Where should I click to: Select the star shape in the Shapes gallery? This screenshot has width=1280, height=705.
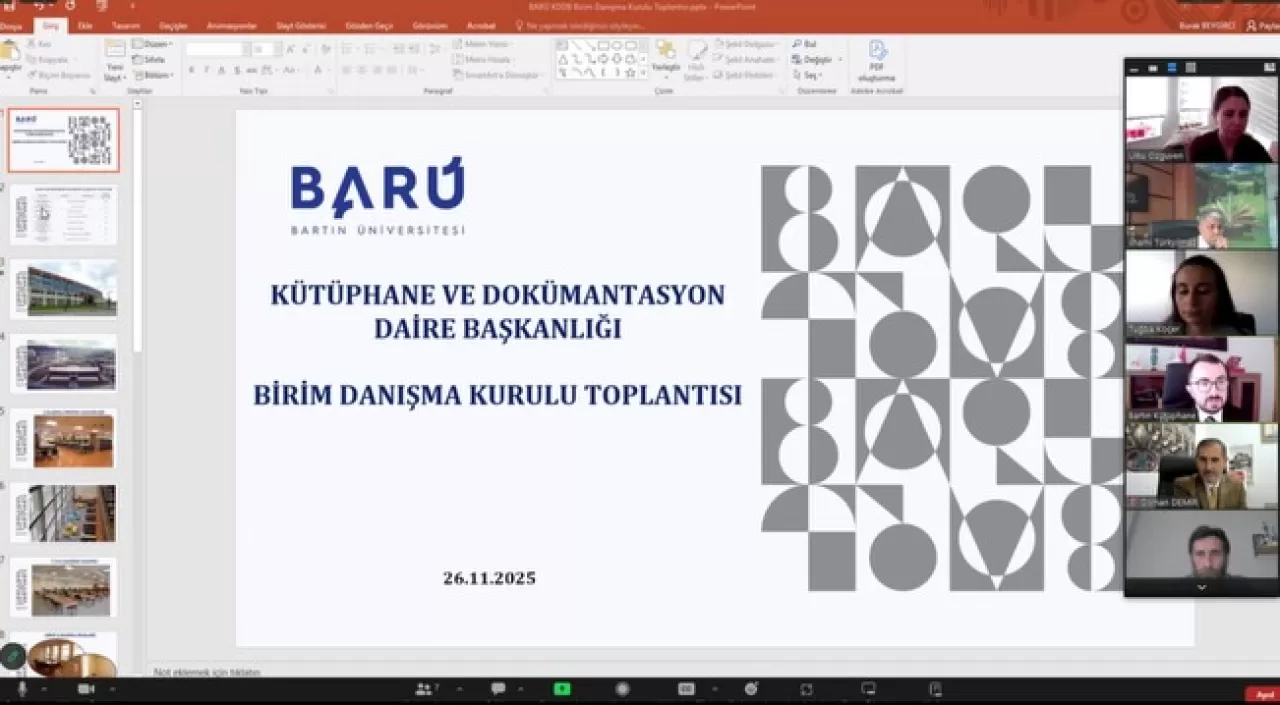click(632, 72)
